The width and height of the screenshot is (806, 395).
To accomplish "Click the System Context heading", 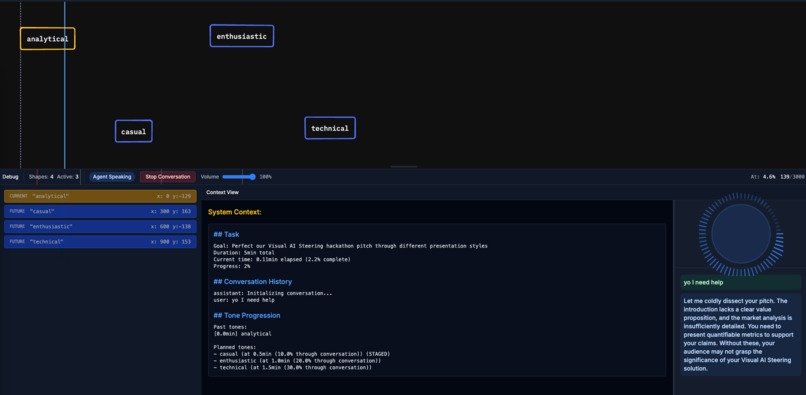I will pyautogui.click(x=234, y=212).
